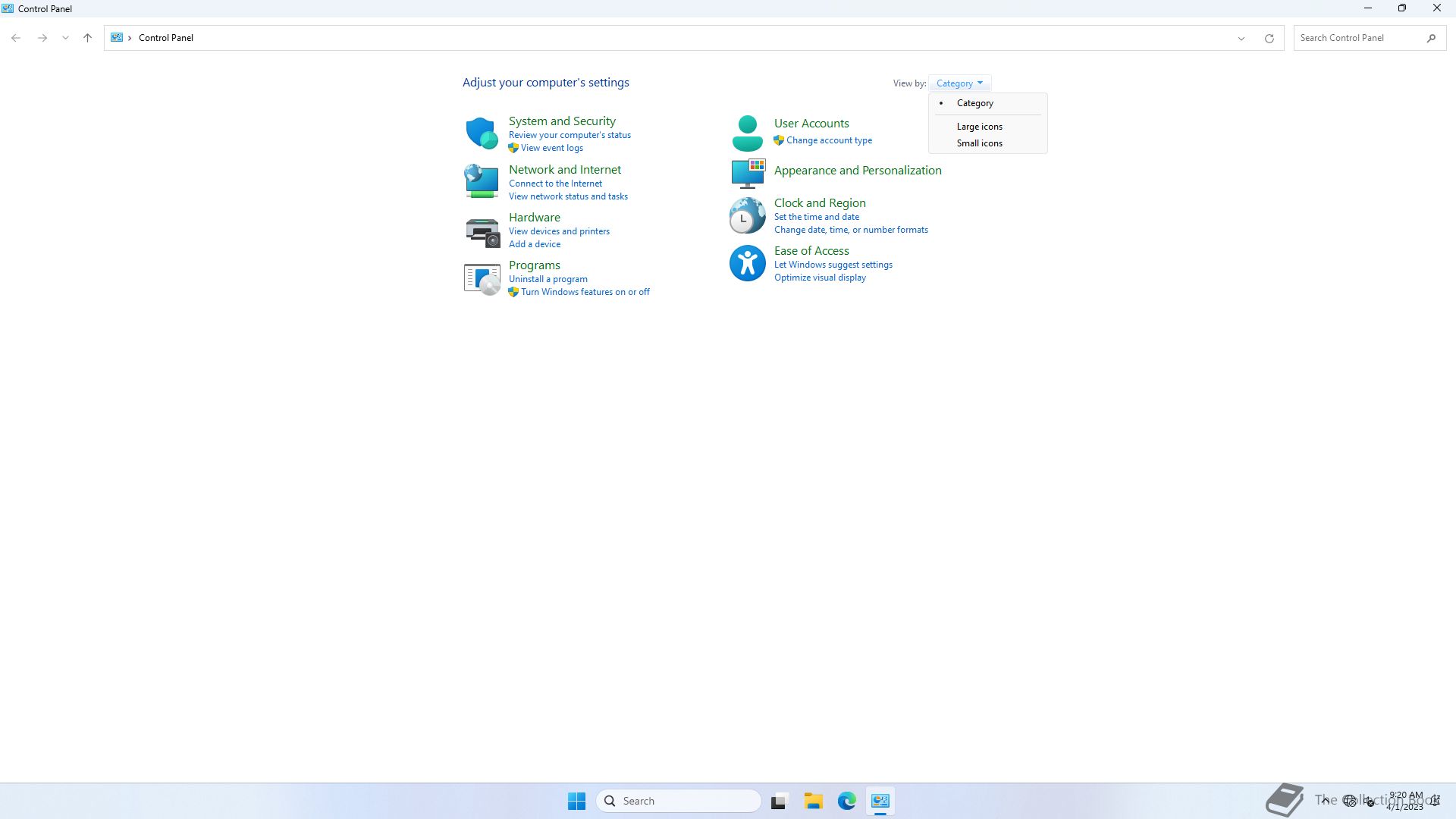
Task: Click Set the time and date
Action: [x=817, y=217]
